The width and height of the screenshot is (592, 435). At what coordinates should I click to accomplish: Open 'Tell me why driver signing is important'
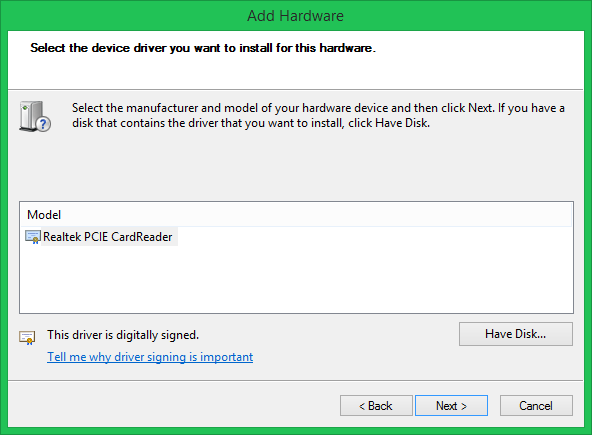[x=150, y=357]
